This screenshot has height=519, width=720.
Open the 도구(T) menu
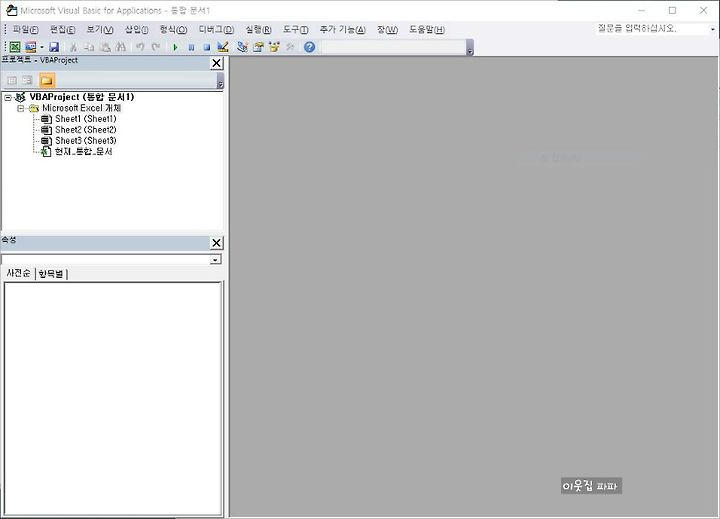pos(295,29)
